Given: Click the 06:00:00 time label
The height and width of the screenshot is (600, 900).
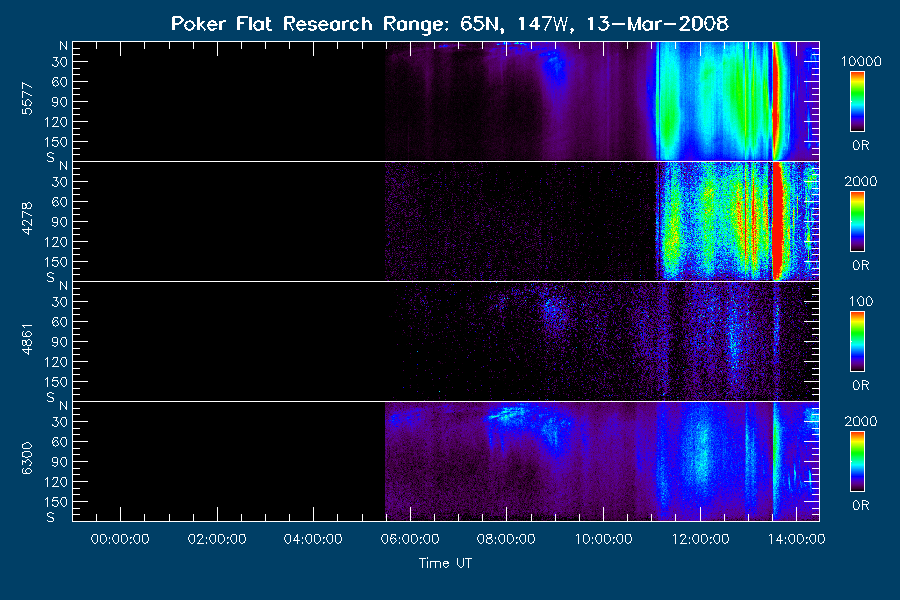Looking at the screenshot, I should click(x=410, y=539).
